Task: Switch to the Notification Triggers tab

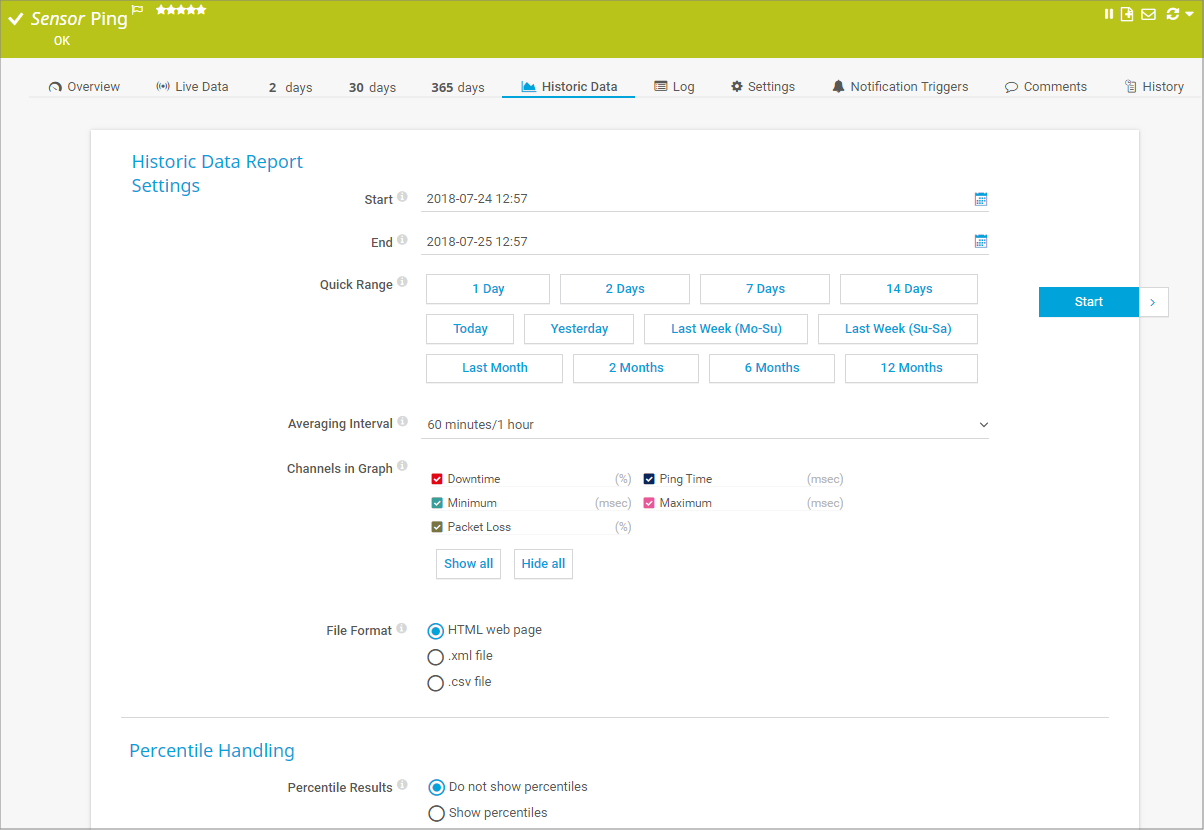Action: [899, 87]
